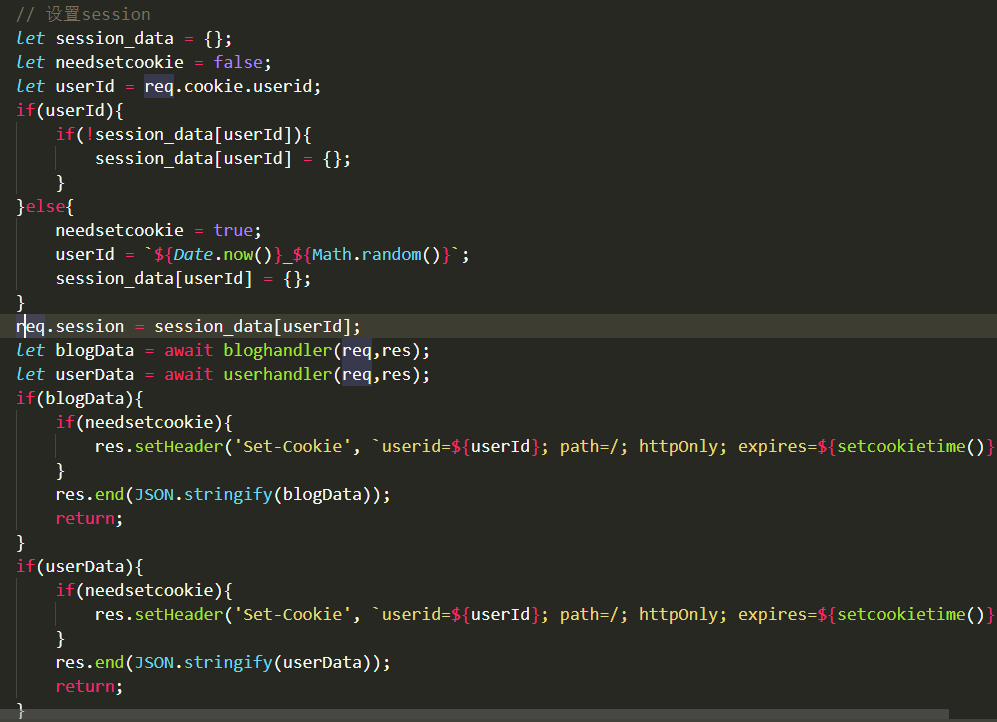The width and height of the screenshot is (997, 722).
Task: Click 'return;' inside the blogData block
Action: (89, 519)
